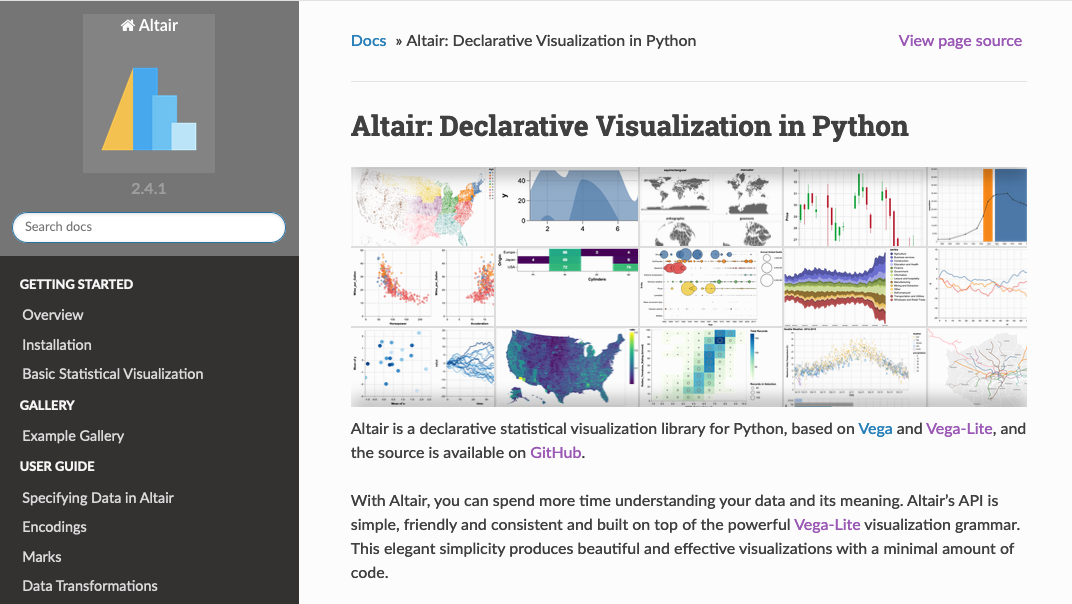The image size is (1072, 604).
Task: Click the orange-blue line chart thumbnail
Action: pyautogui.click(x=977, y=207)
